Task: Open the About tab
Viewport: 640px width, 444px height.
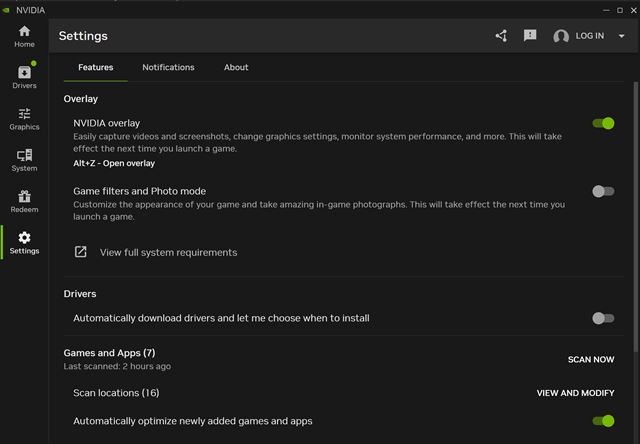Action: [236, 67]
